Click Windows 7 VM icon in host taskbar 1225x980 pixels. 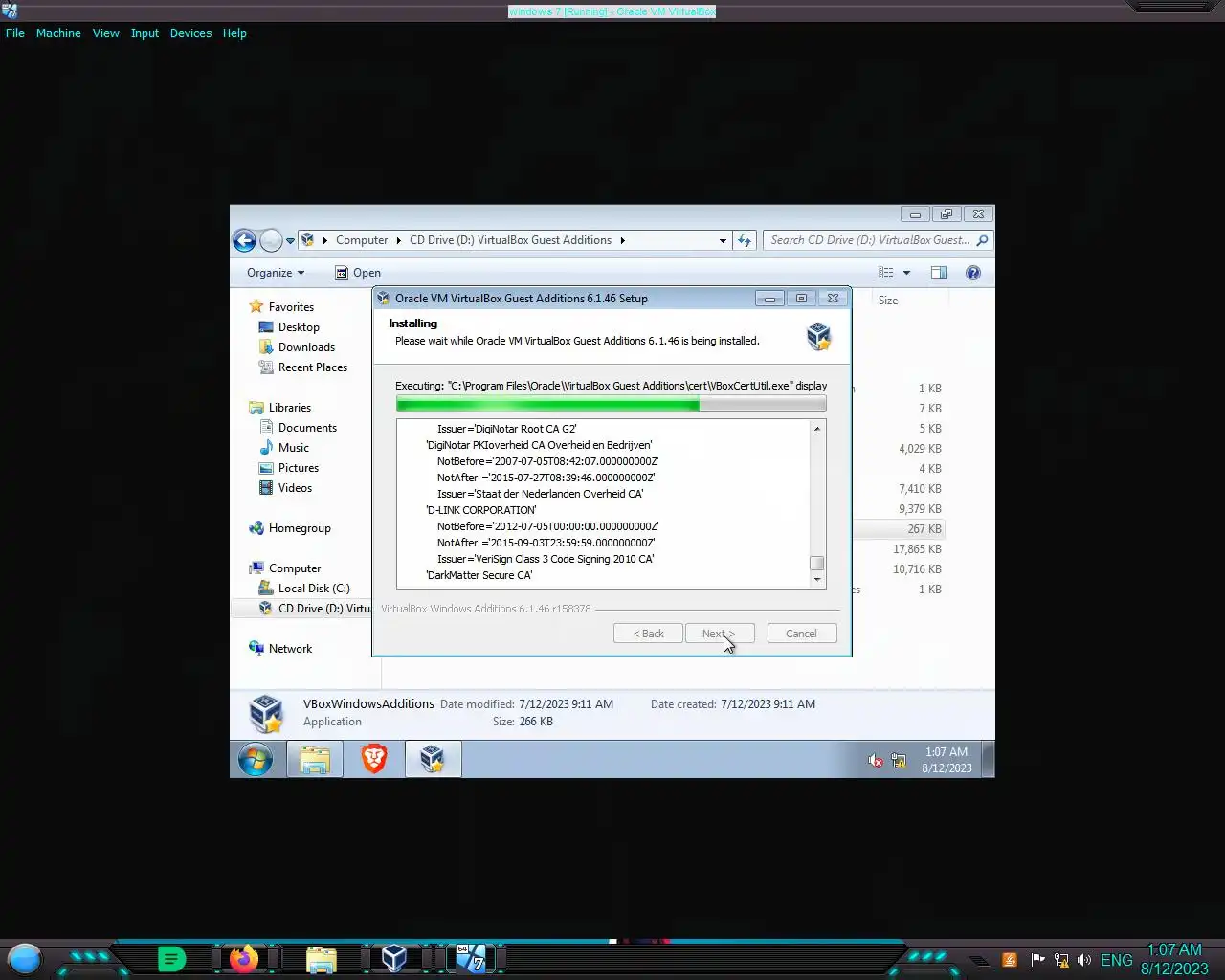tap(470, 958)
